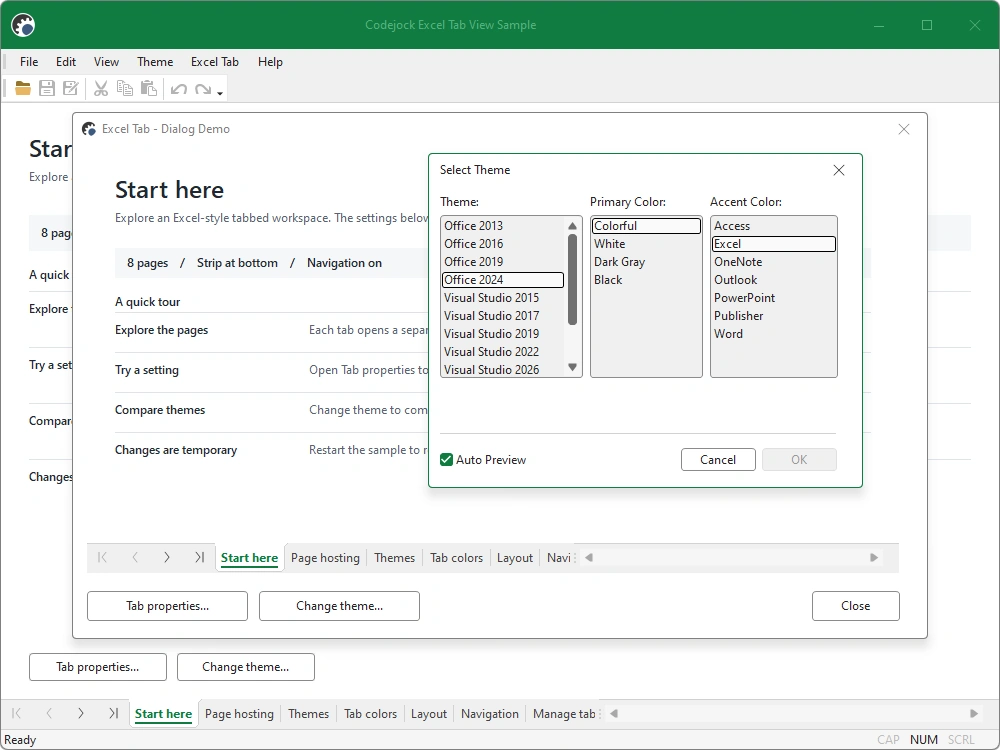Click the Close button in Dialog Demo
The height and width of the screenshot is (750, 1000).
855,606
